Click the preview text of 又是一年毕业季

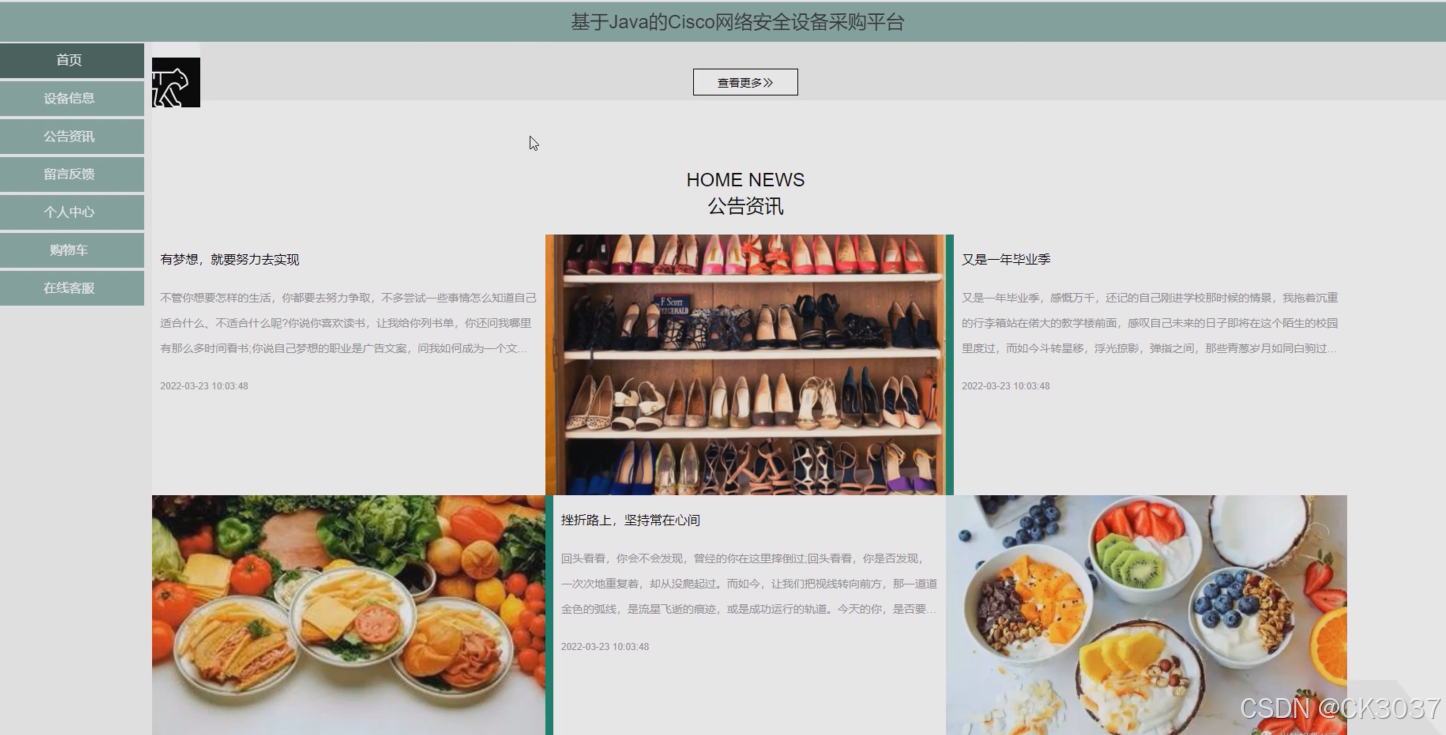[x=1147, y=321]
